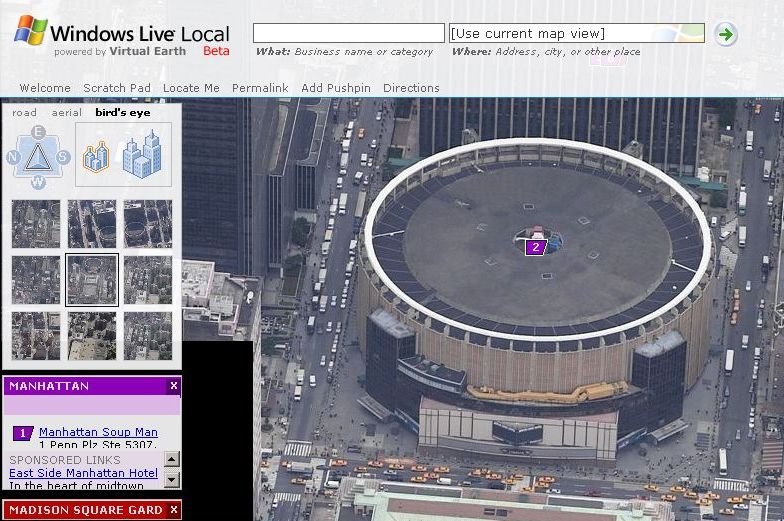This screenshot has width=784, height=521.
Task: Select top-right bird's eye tile thumbnail
Action: click(148, 224)
